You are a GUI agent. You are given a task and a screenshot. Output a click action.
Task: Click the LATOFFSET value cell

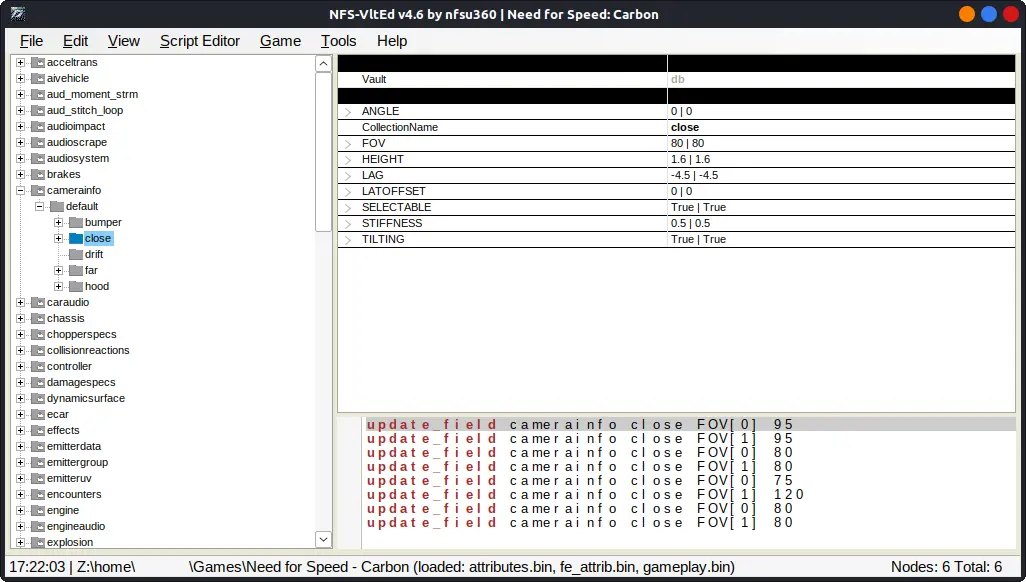click(x=841, y=191)
